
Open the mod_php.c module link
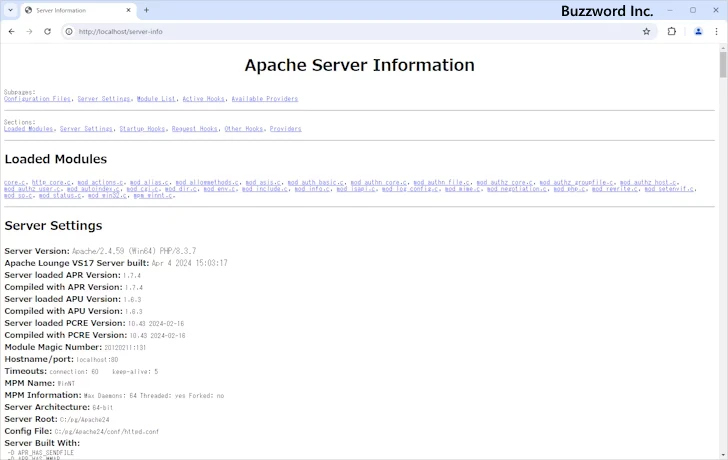point(569,189)
